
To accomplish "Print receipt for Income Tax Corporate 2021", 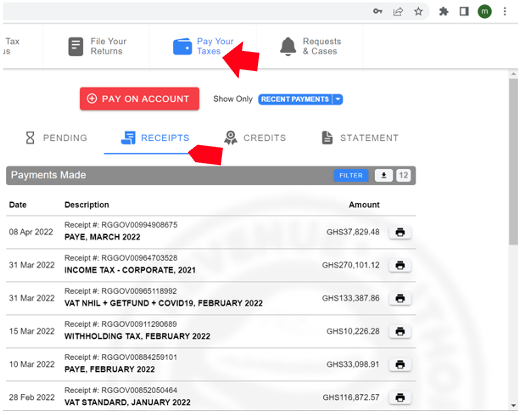I will pos(400,265).
